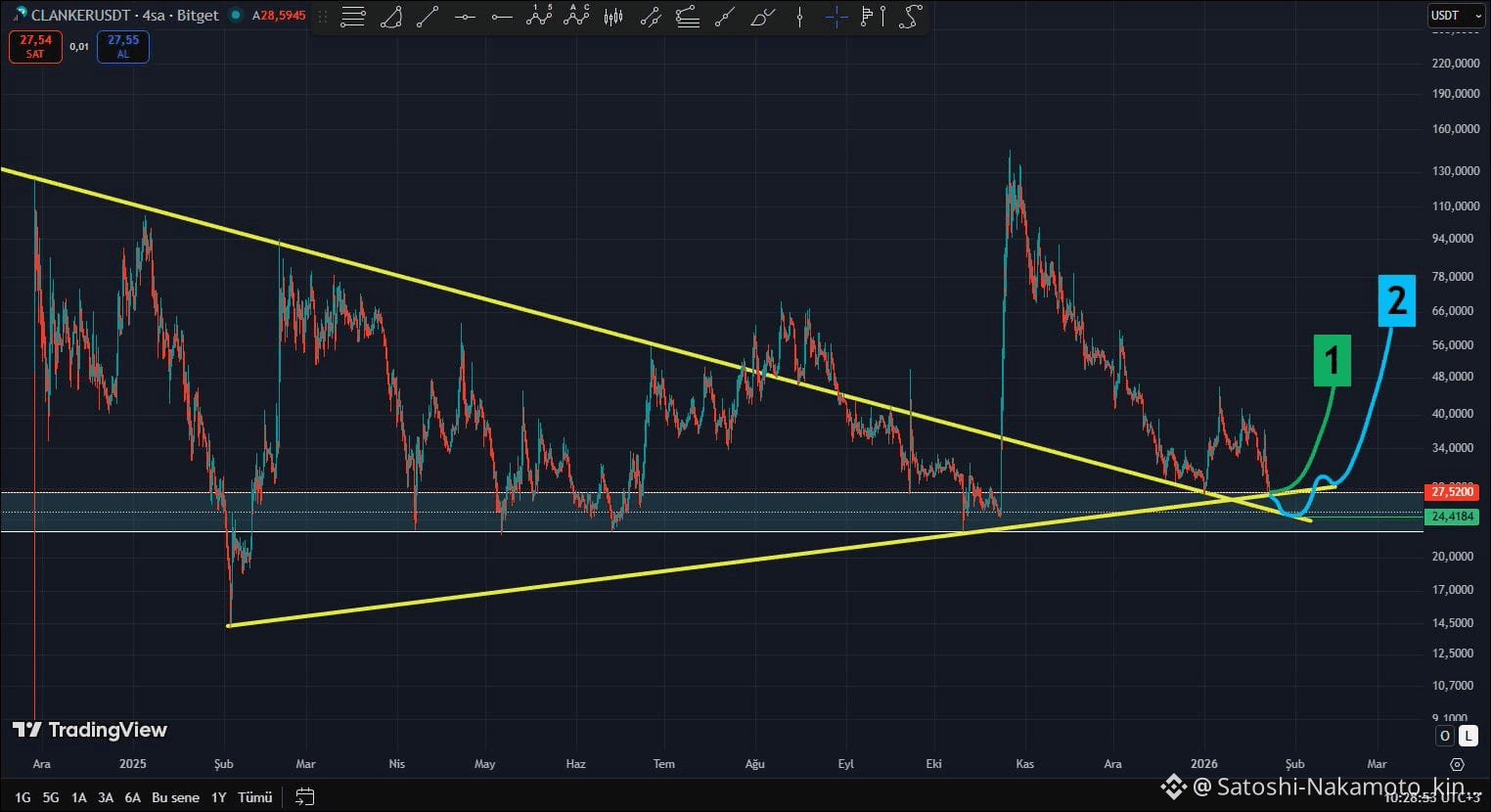Select the ABC correction wave tool
Screen dimensions: 1491x812
tap(576, 16)
